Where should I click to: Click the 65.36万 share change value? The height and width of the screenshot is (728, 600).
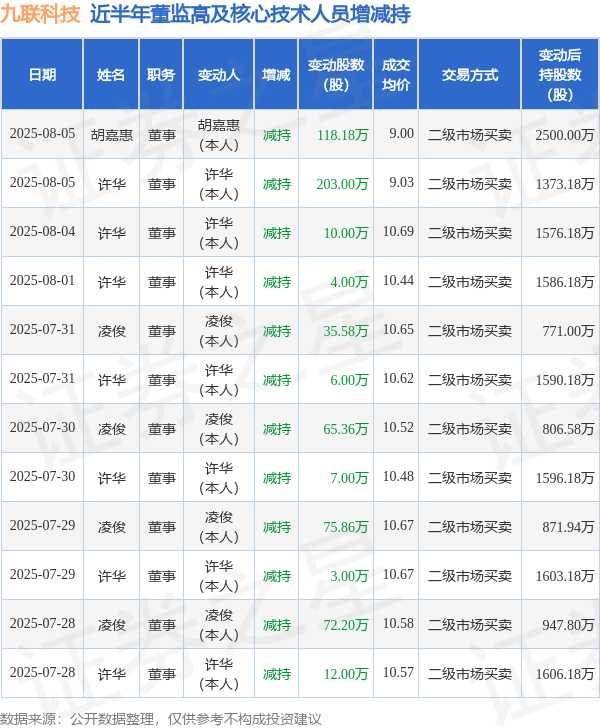coord(346,429)
